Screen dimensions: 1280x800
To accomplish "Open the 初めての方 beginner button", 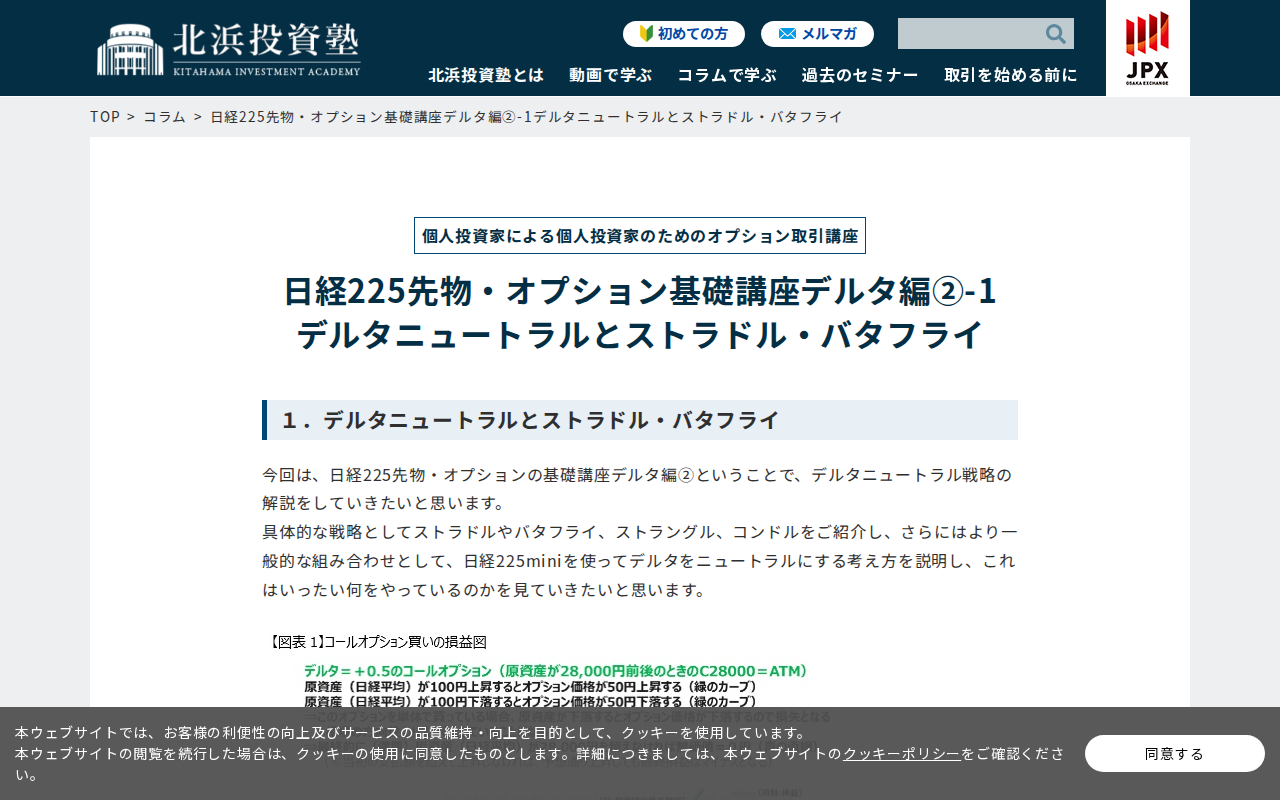I will pyautogui.click(x=684, y=34).
